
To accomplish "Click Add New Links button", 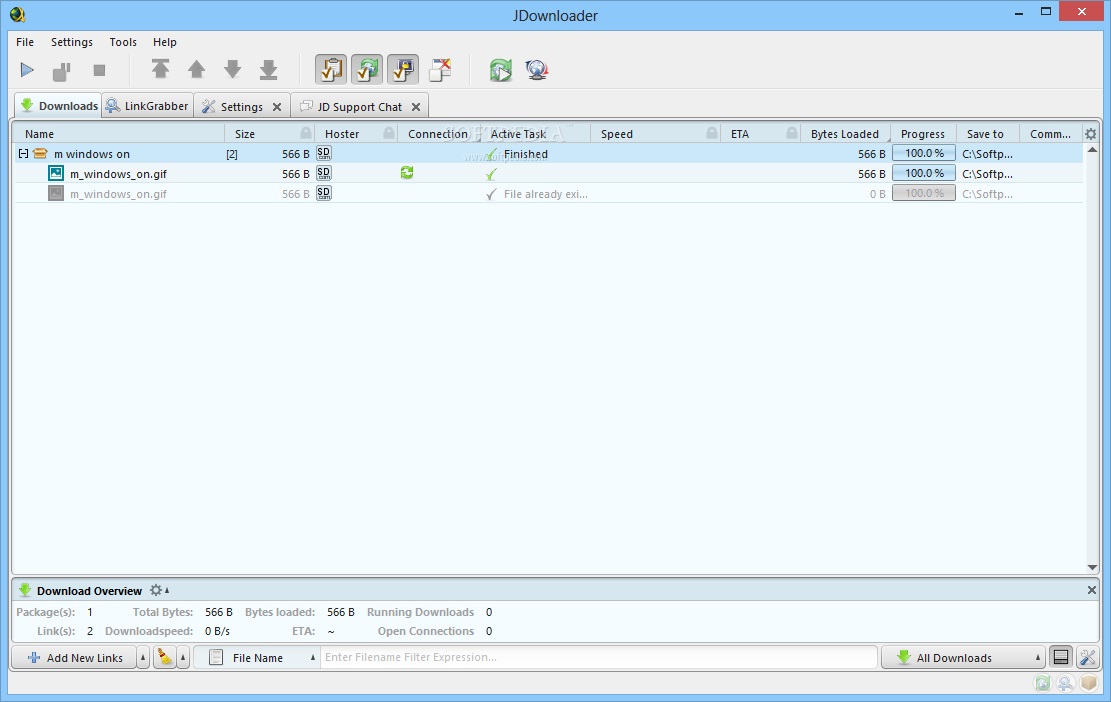I will pyautogui.click(x=74, y=657).
